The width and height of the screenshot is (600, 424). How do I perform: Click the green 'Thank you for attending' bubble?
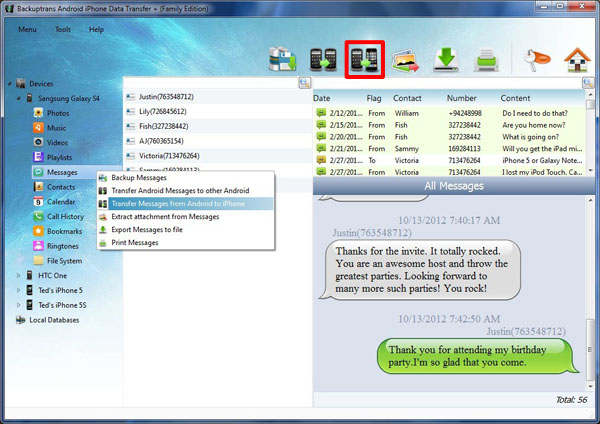click(x=478, y=356)
